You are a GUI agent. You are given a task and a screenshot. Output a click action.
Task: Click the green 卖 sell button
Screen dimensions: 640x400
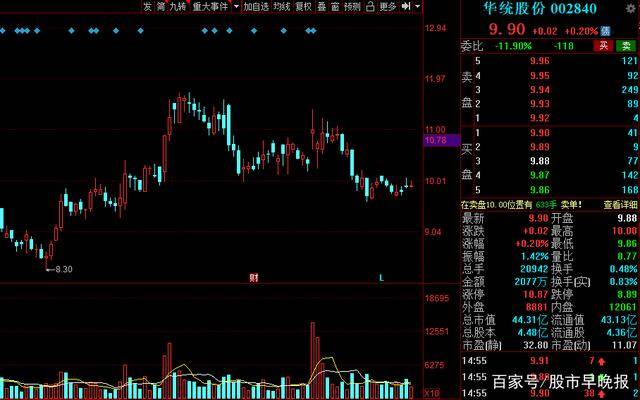[626, 45]
